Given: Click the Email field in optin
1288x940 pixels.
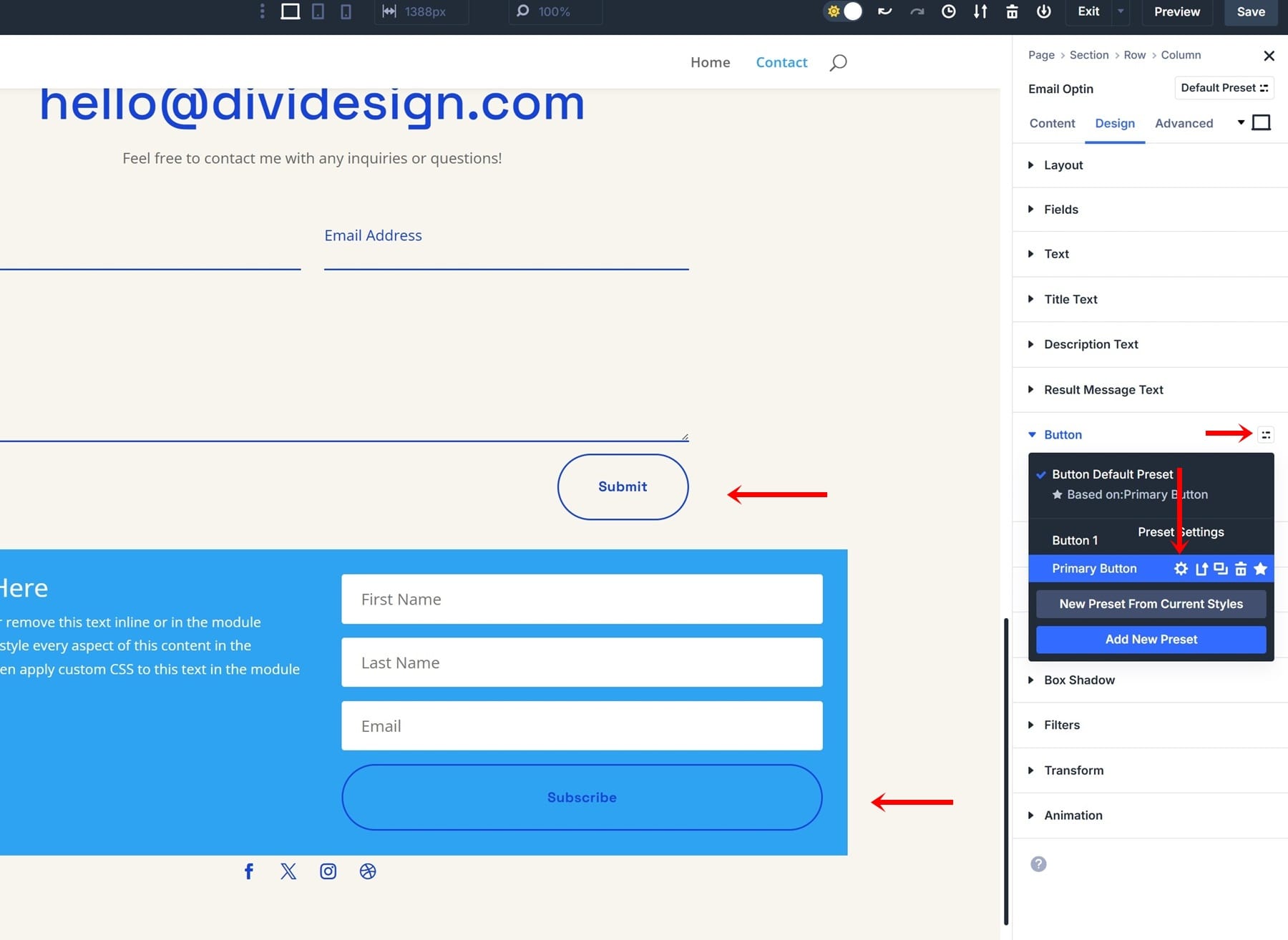Looking at the screenshot, I should click(x=582, y=726).
